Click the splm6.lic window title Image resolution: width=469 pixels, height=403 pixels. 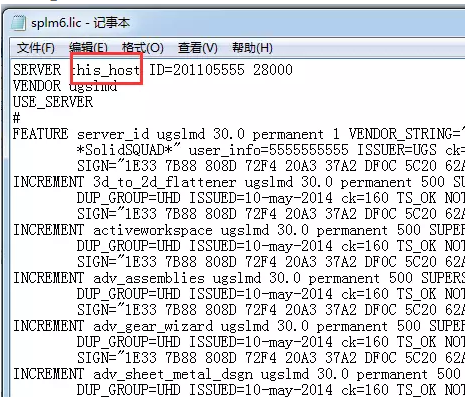(80, 23)
